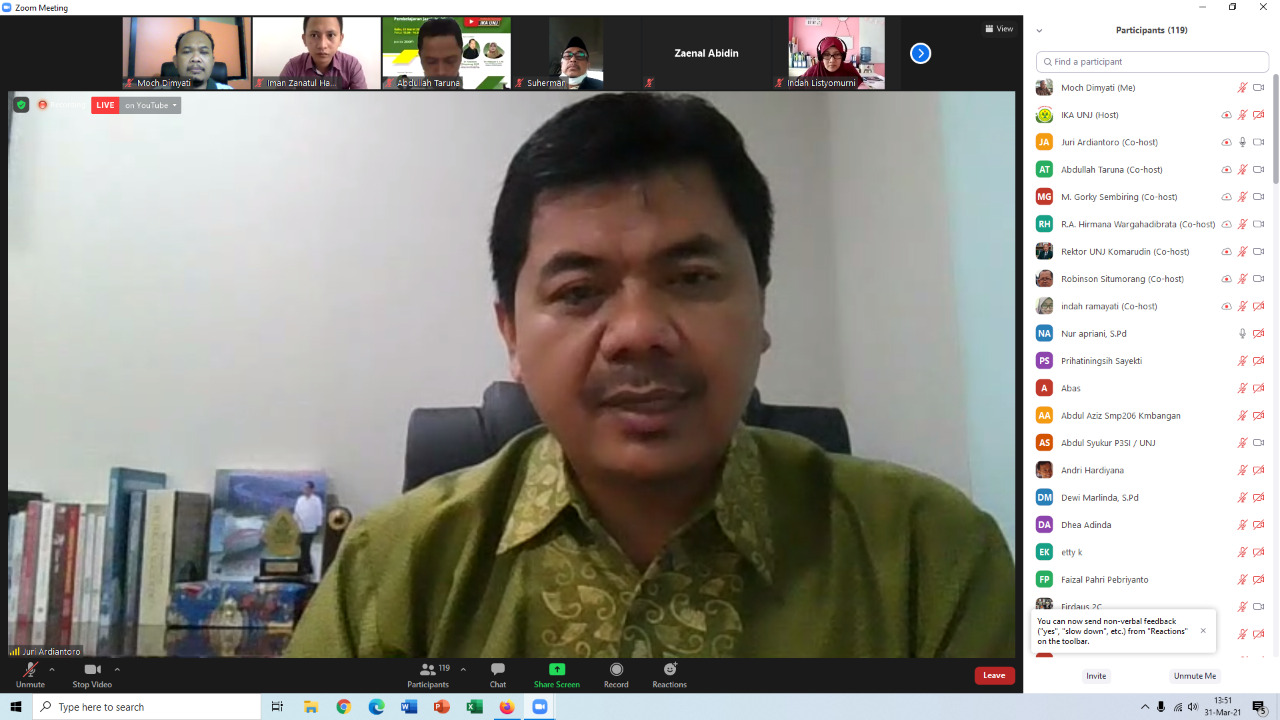
Task: Collapse the Participants panel chevron
Action: (x=1039, y=30)
